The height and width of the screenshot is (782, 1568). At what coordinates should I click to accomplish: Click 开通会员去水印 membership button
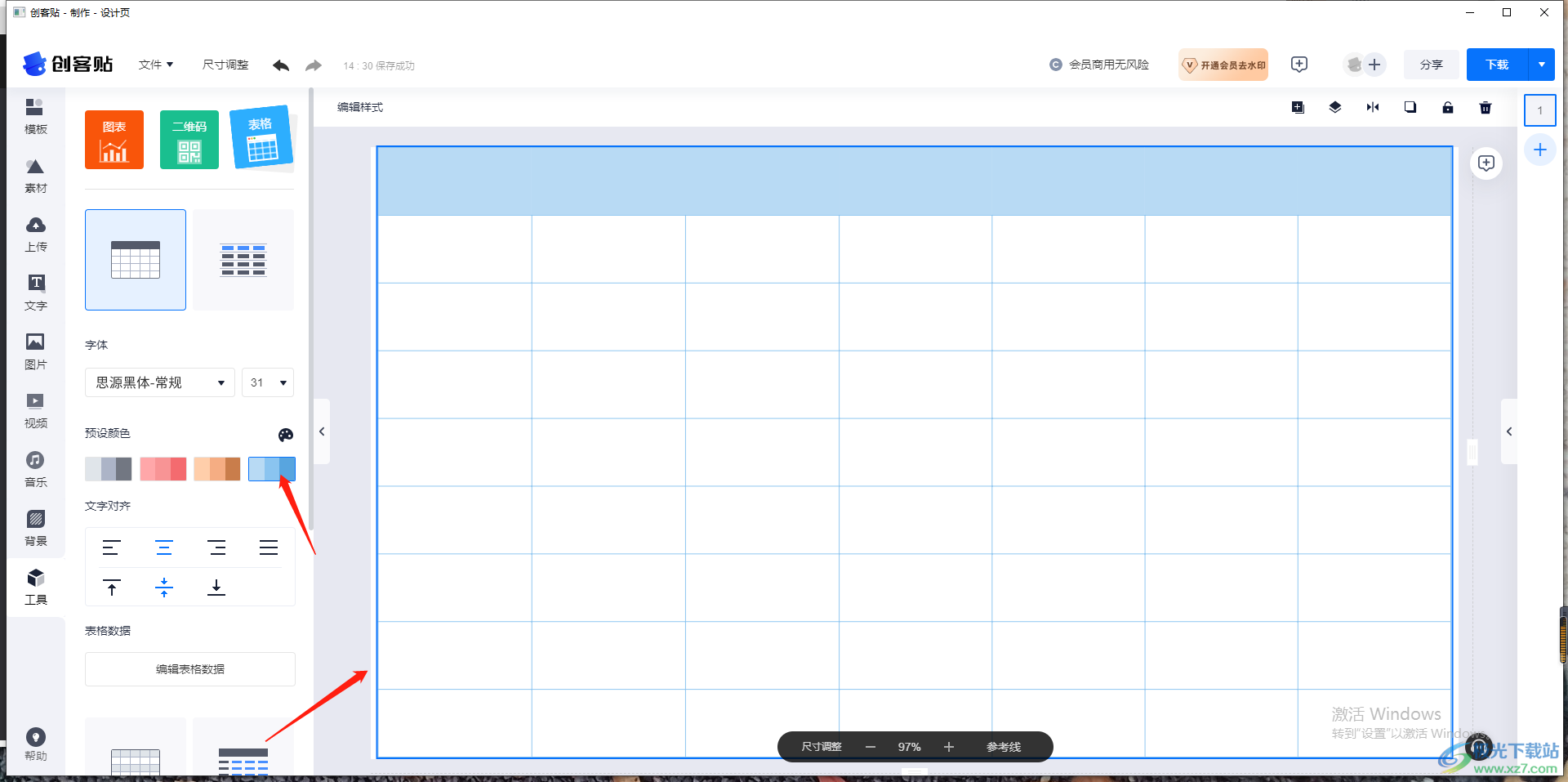click(1223, 65)
